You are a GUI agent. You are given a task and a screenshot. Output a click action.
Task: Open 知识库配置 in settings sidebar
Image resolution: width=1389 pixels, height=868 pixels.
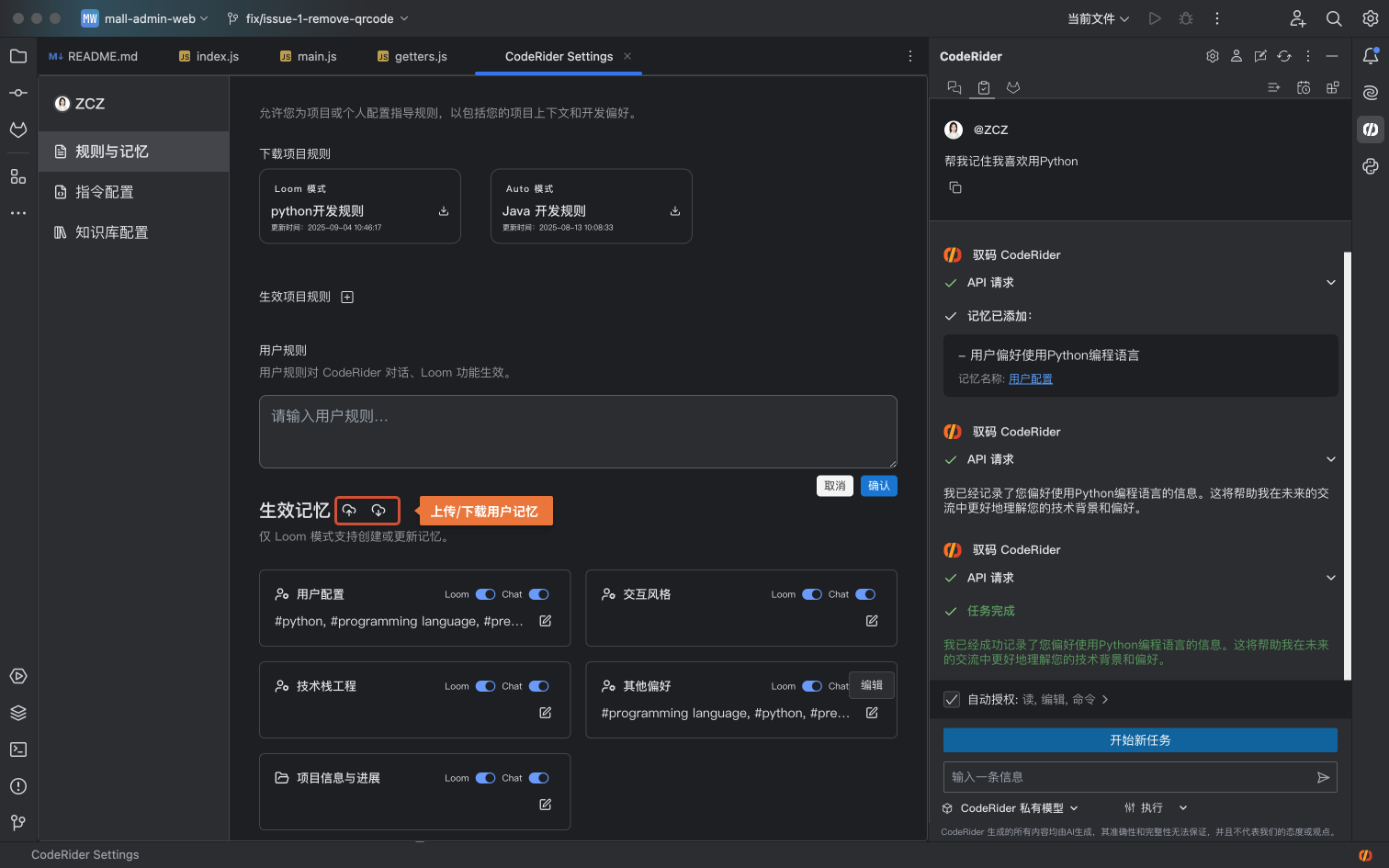pos(111,232)
